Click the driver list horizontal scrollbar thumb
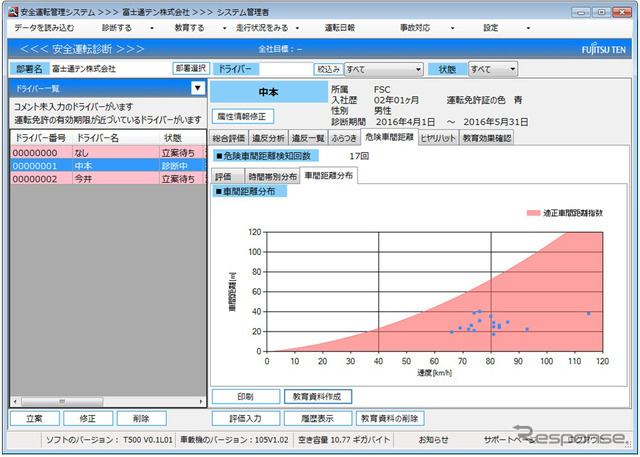 click(x=62, y=402)
